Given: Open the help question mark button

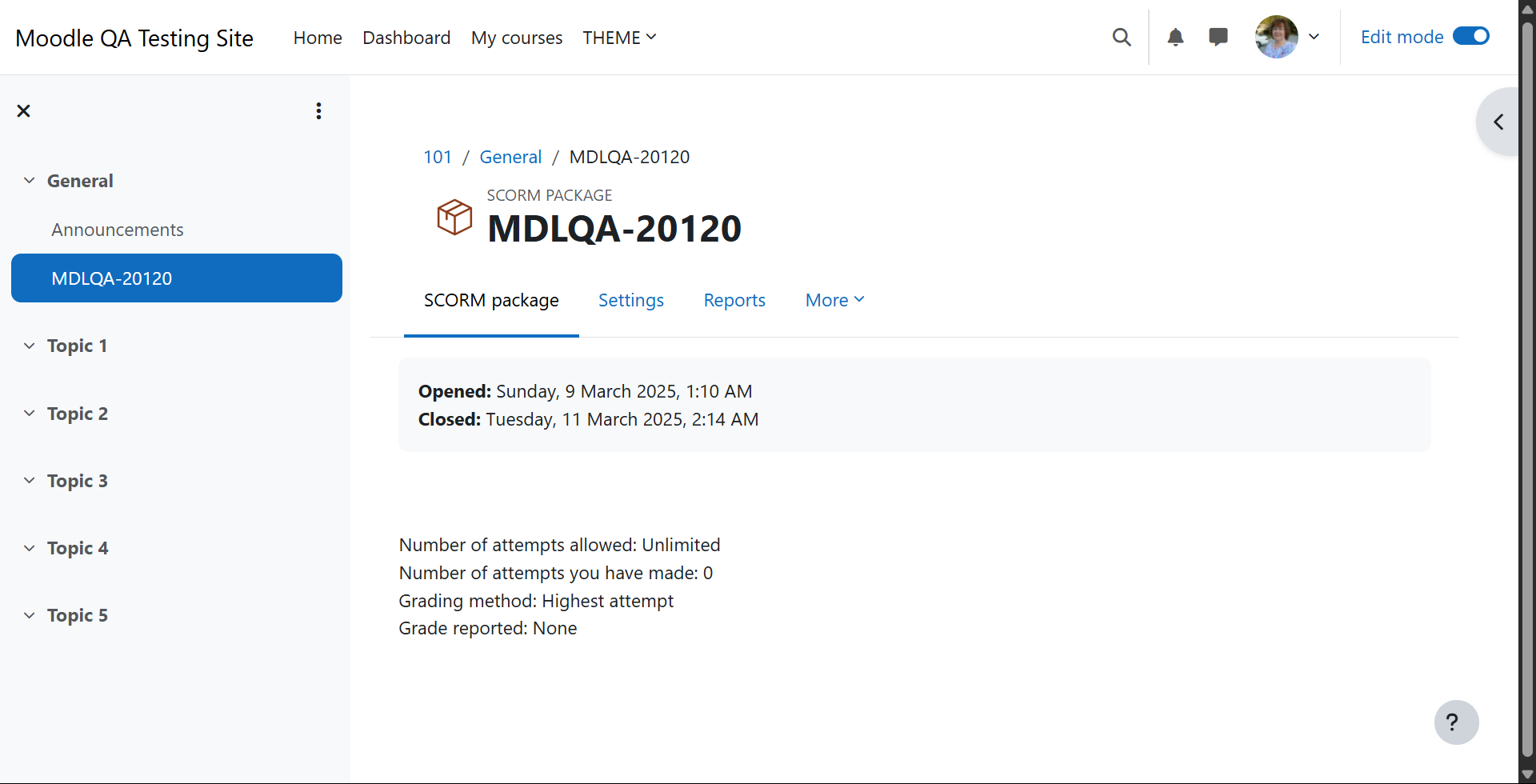Looking at the screenshot, I should click(1456, 722).
